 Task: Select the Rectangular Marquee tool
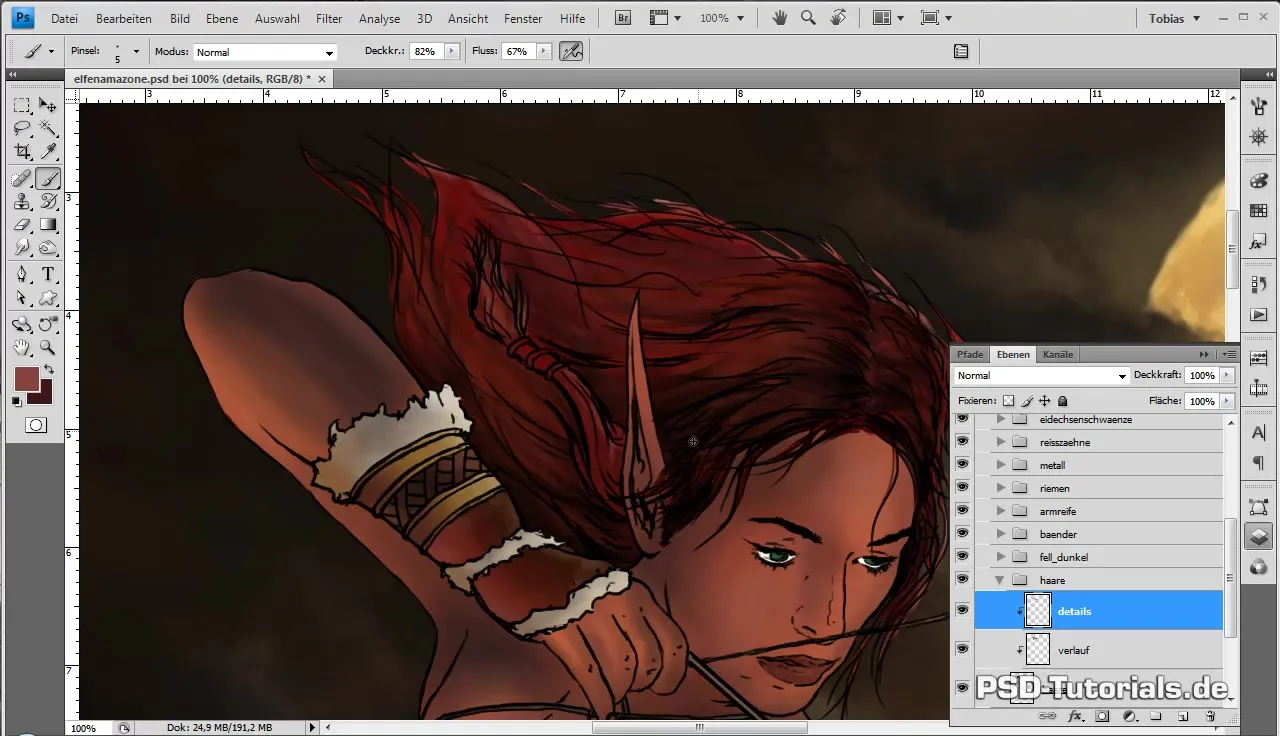tap(22, 105)
